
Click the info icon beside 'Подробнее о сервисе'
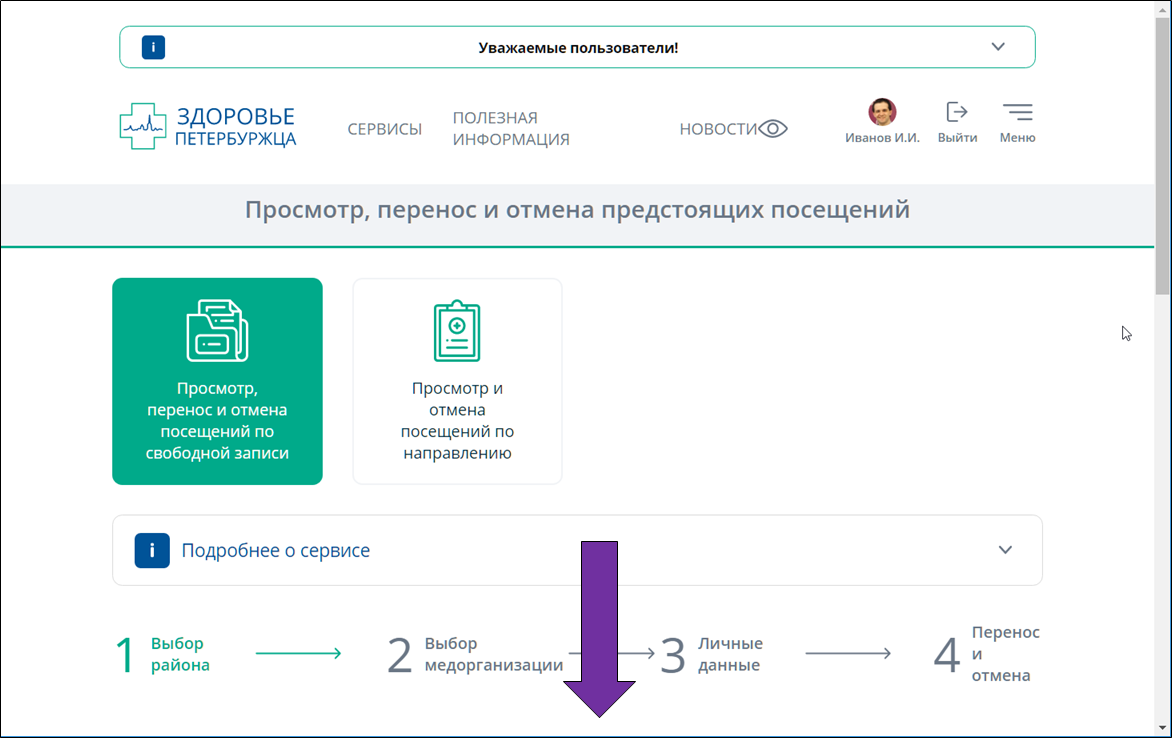point(152,550)
